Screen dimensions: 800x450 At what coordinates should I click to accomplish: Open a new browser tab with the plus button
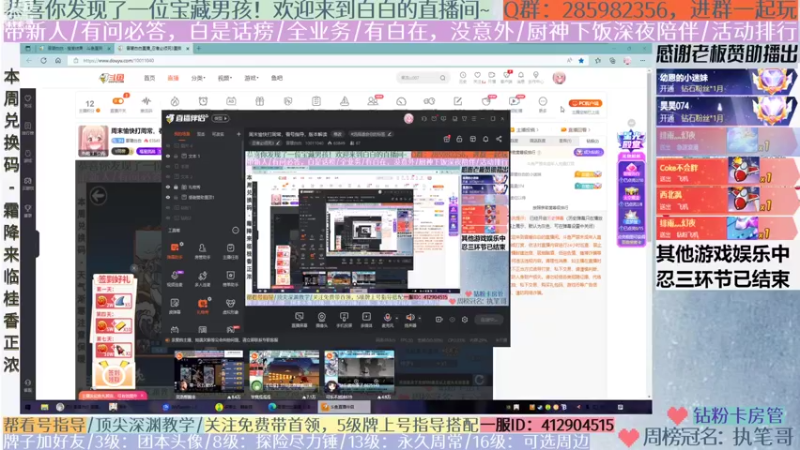click(198, 48)
